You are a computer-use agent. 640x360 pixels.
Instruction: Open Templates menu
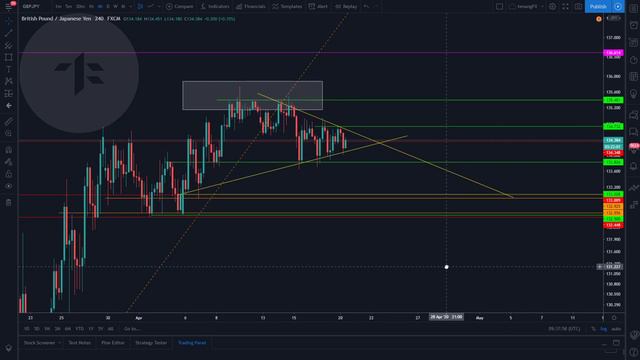point(287,7)
